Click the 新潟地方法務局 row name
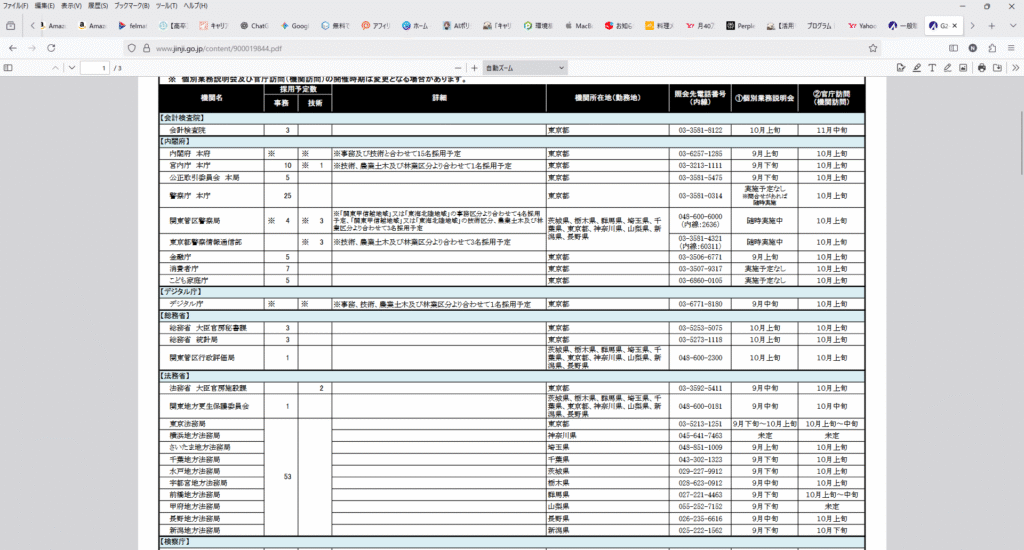1024x550 pixels. 195,530
